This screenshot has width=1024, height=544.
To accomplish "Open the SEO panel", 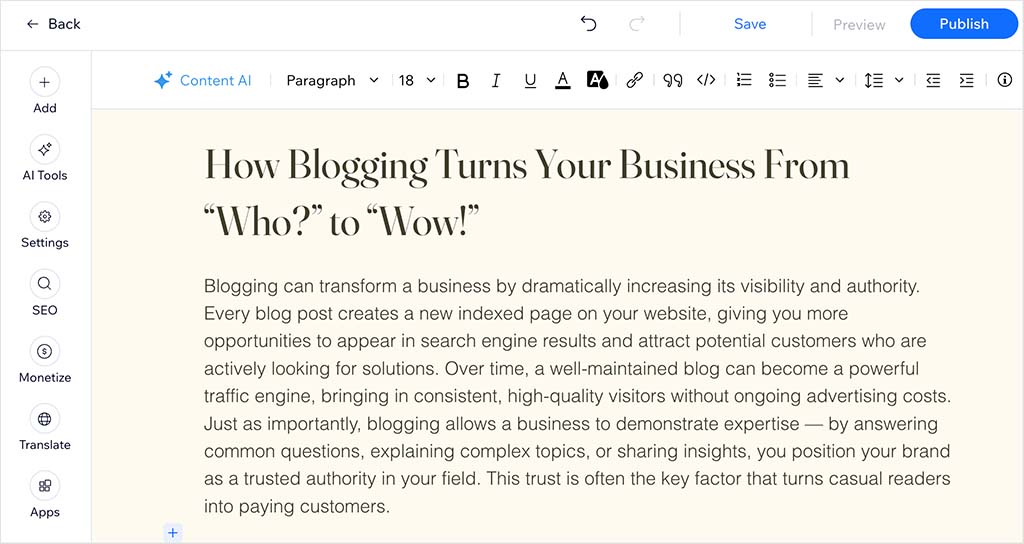I will click(x=44, y=293).
